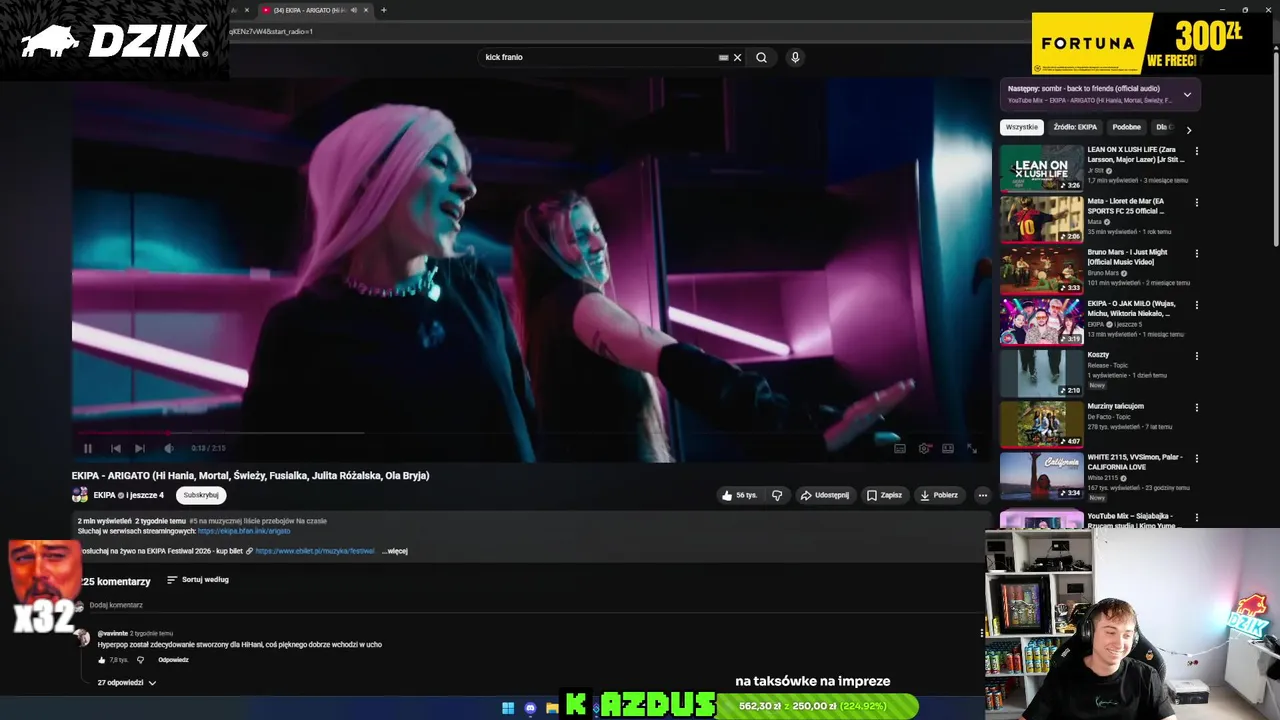Like the @vavinnte comment

[102, 660]
